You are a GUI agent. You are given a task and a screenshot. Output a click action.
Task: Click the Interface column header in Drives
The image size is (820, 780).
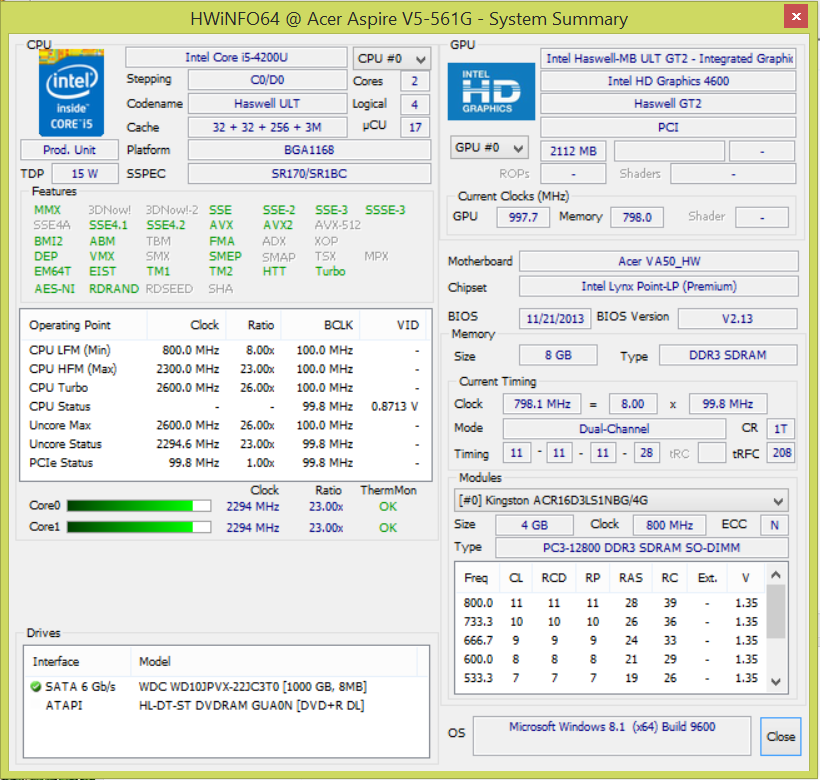[77, 661]
